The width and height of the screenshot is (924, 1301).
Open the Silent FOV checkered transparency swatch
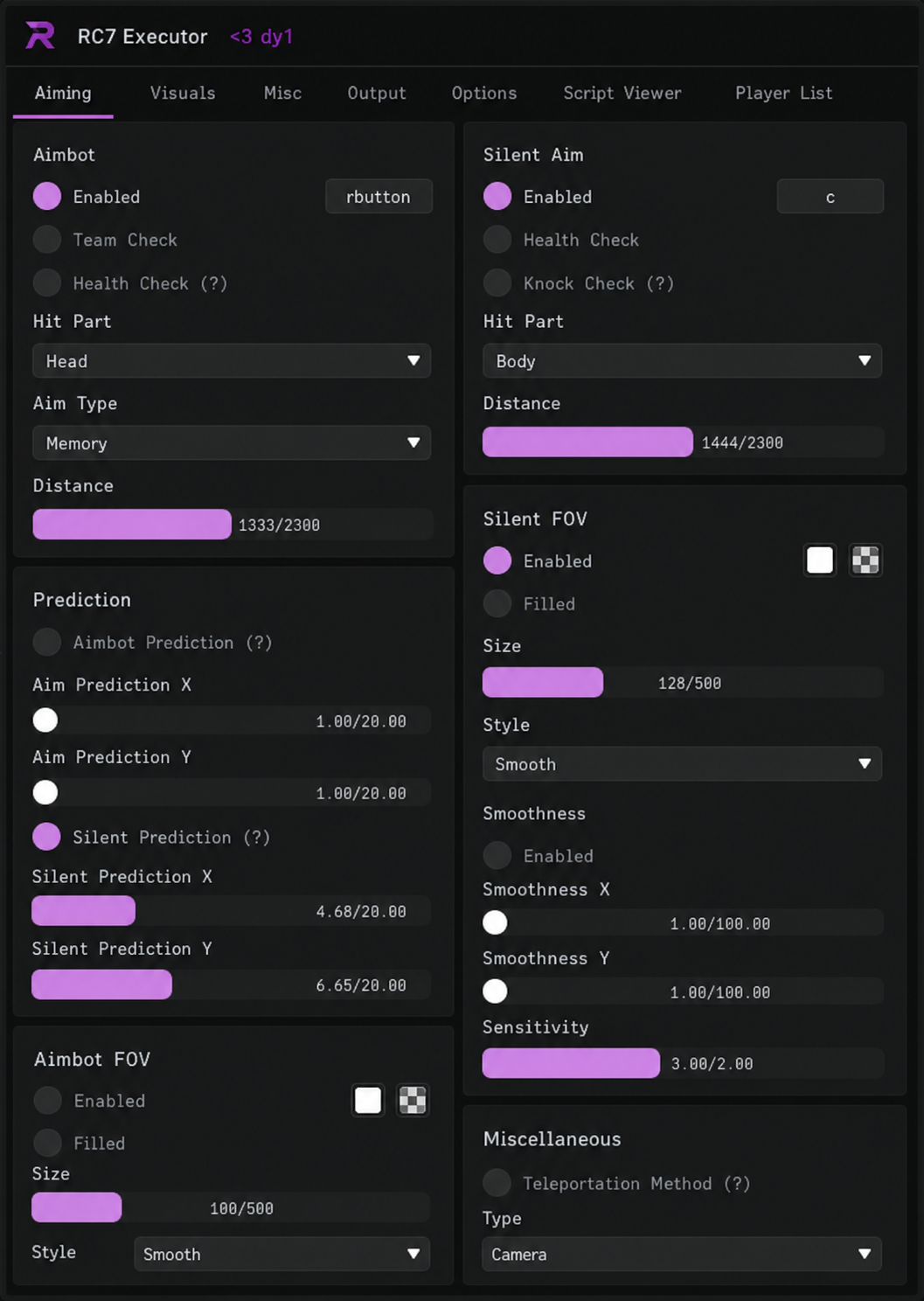[x=865, y=560]
